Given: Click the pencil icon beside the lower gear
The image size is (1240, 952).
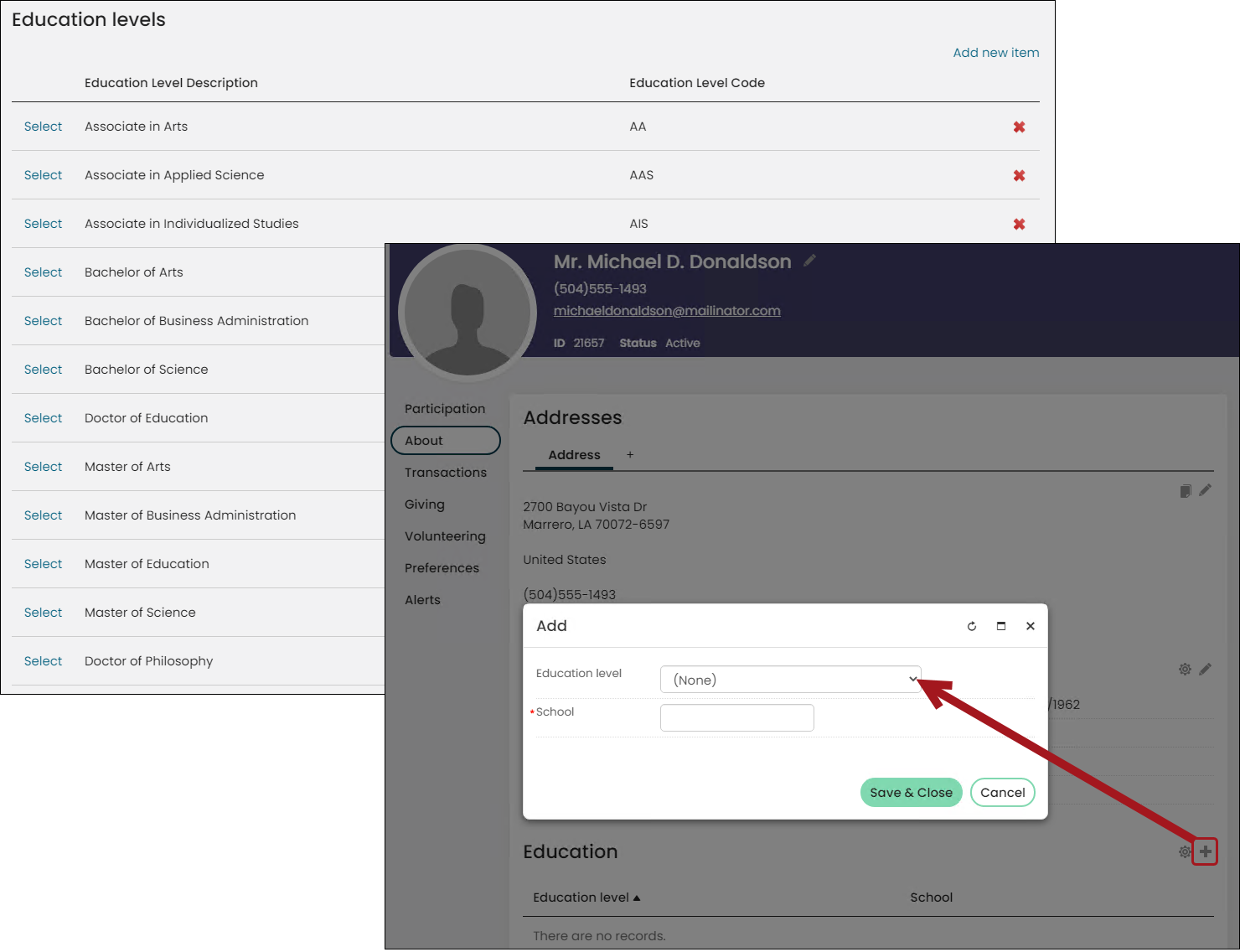Looking at the screenshot, I should click(1205, 669).
